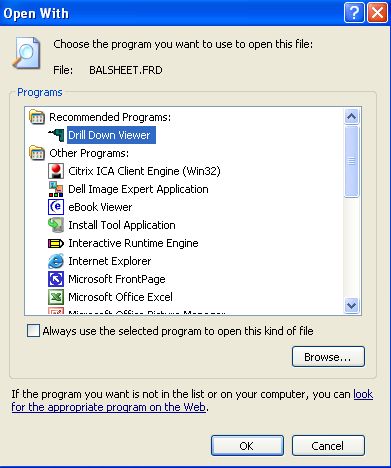This screenshot has height=468, width=391.
Task: Select the eBook Viewer icon
Action: 56,207
